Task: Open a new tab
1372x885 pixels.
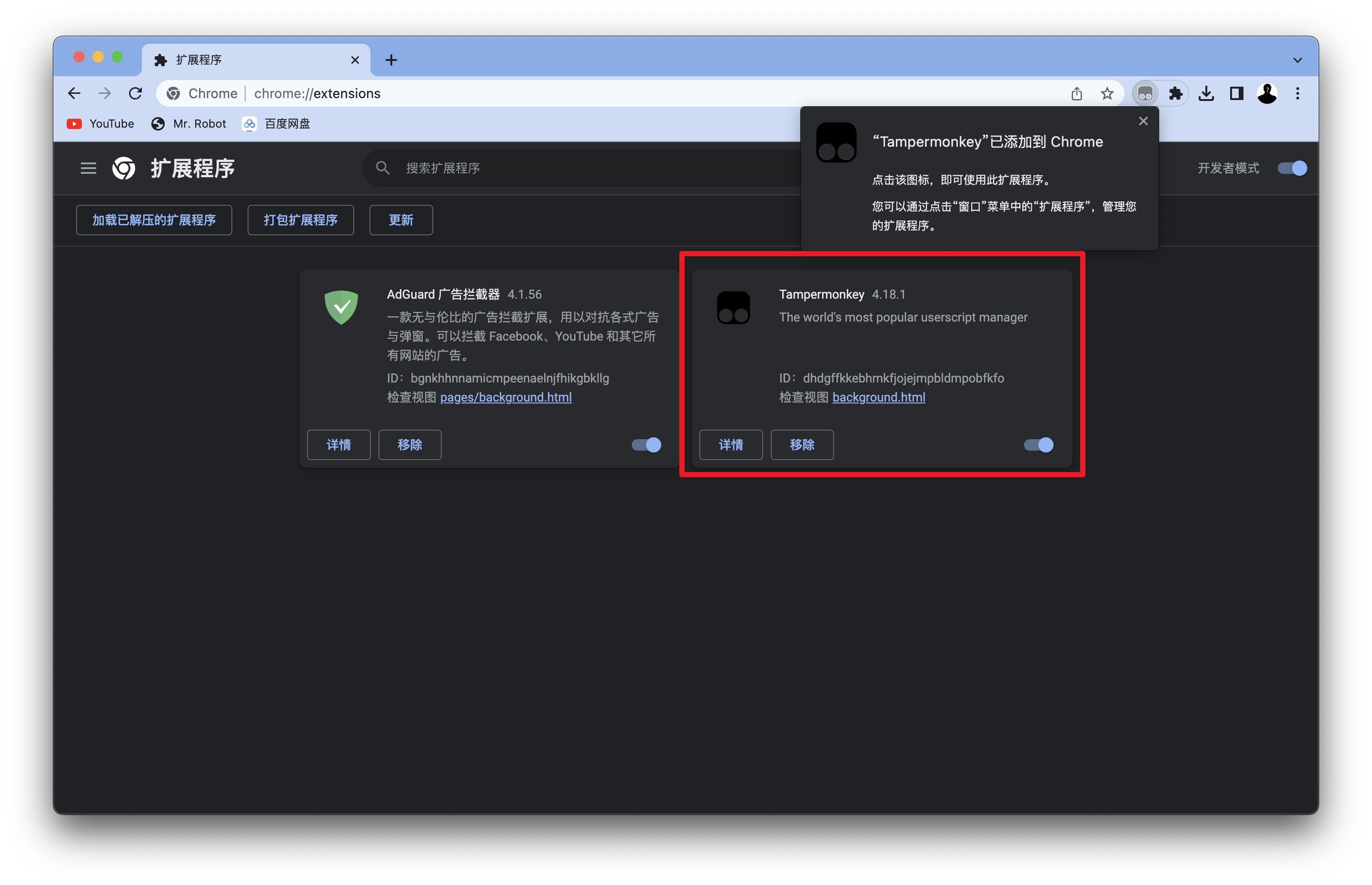Action: 391,60
